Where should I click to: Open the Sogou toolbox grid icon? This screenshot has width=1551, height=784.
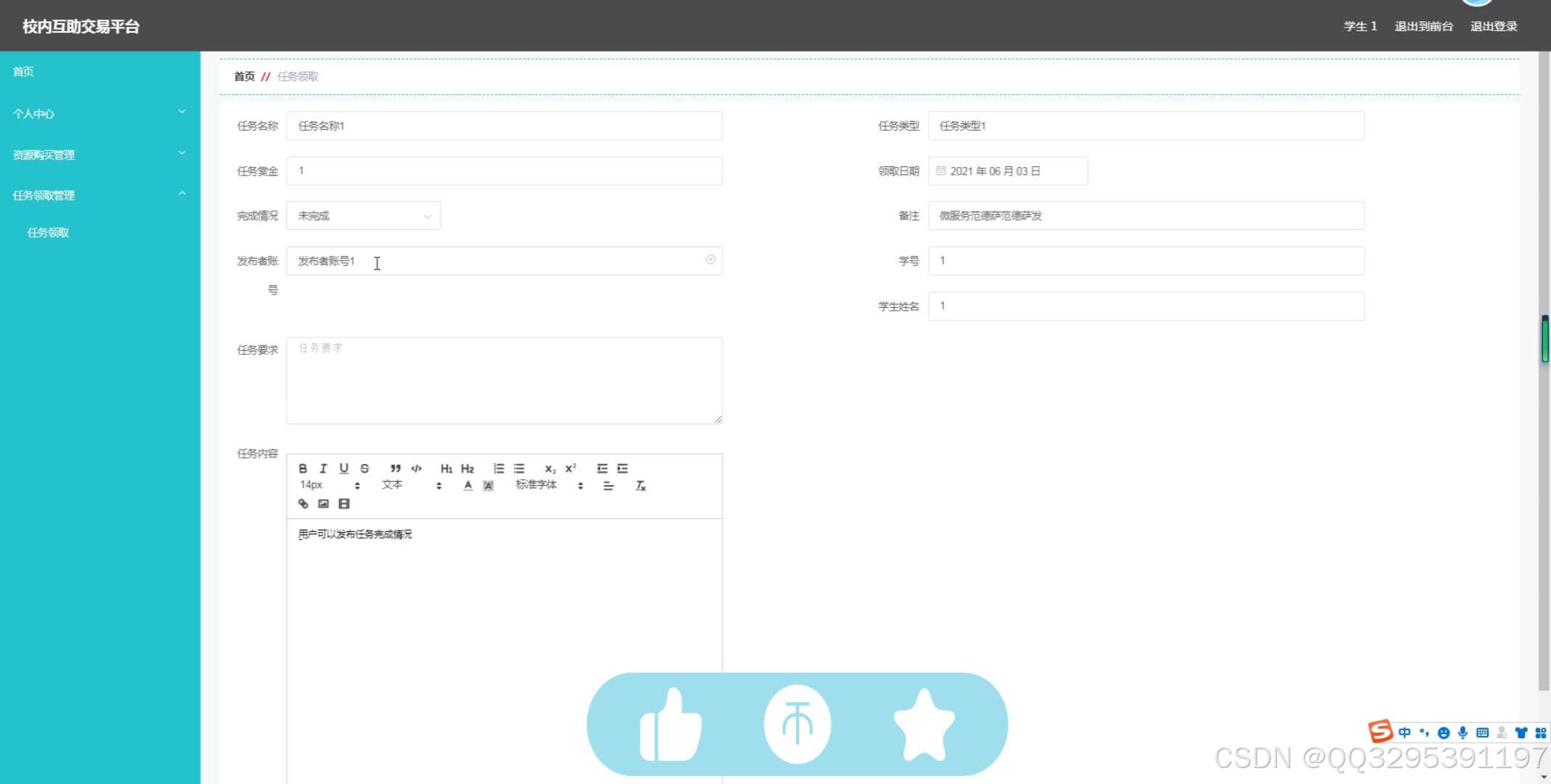coord(1540,732)
